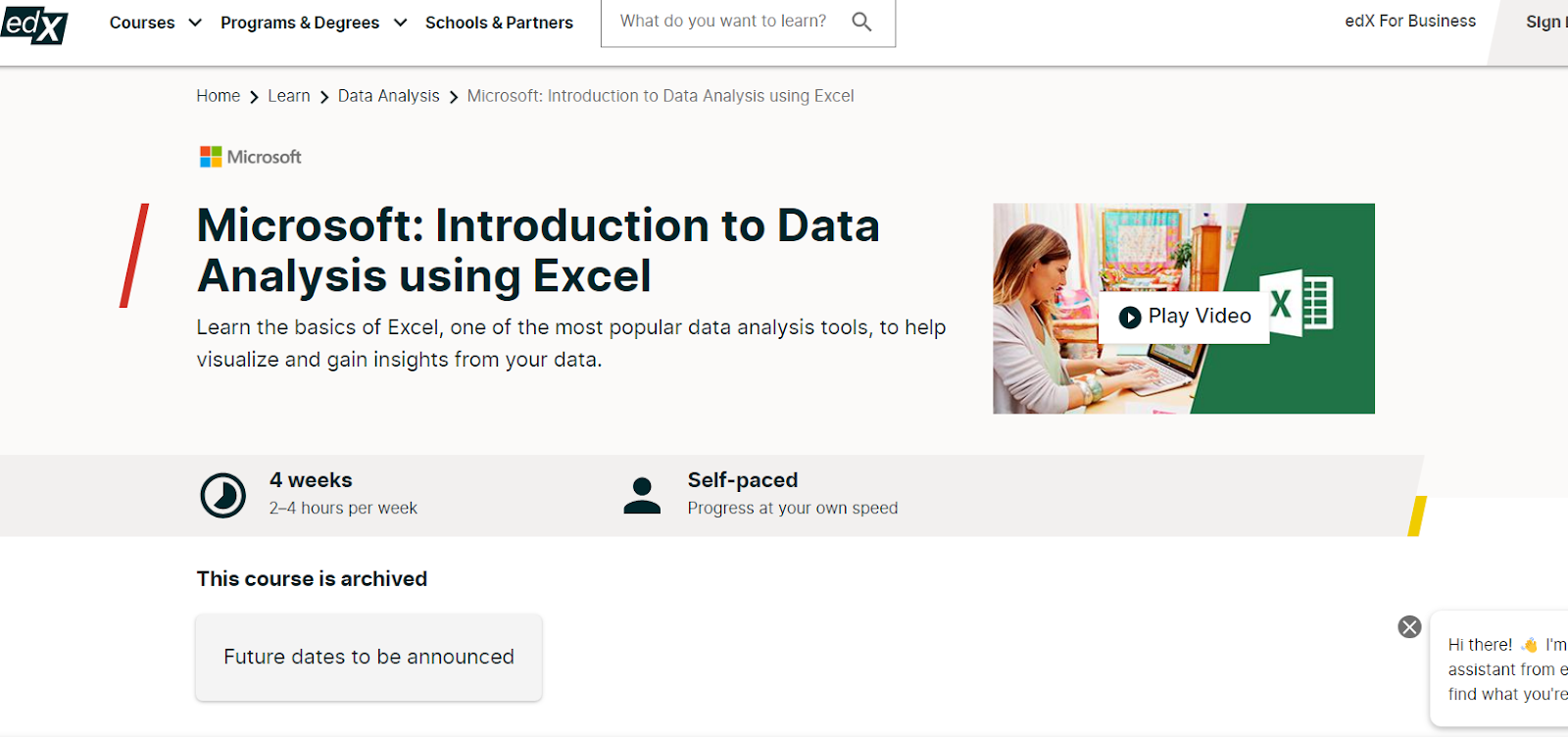Expand the chevron after Data Analysis breadcrumb
Image resolution: width=1568 pixels, height=737 pixels.
click(453, 96)
